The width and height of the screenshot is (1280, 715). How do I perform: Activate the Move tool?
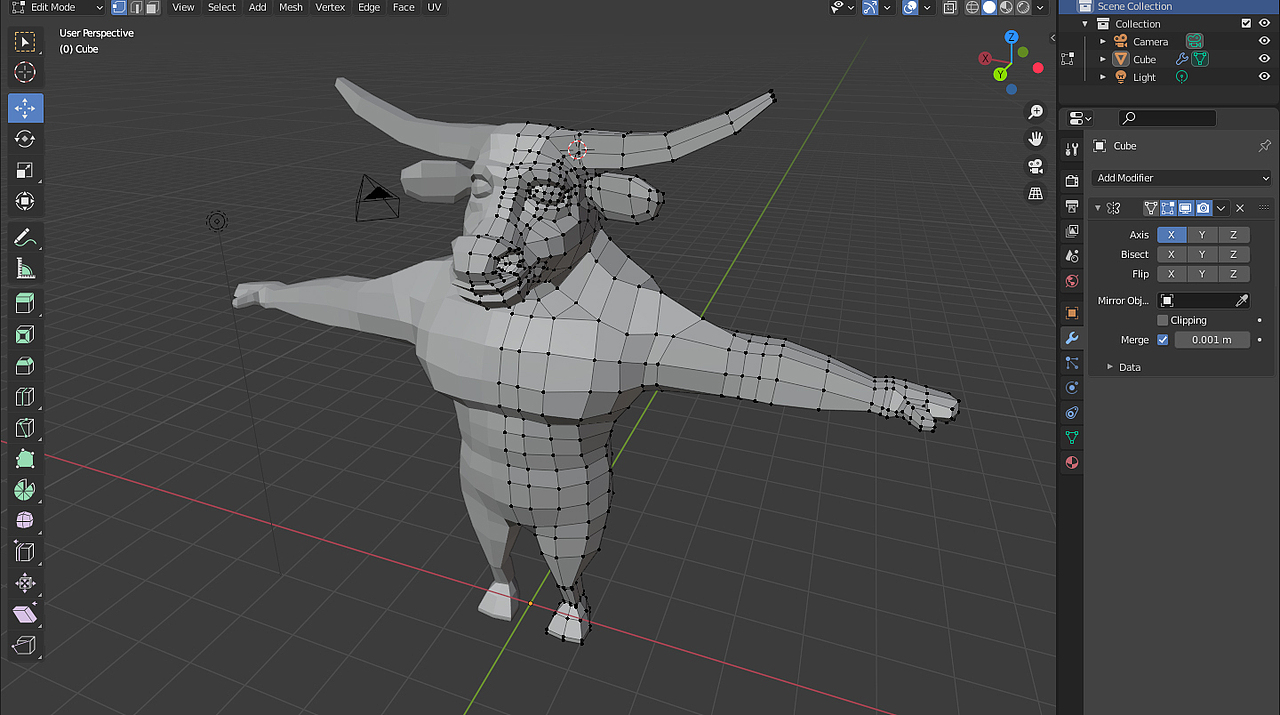[x=25, y=108]
